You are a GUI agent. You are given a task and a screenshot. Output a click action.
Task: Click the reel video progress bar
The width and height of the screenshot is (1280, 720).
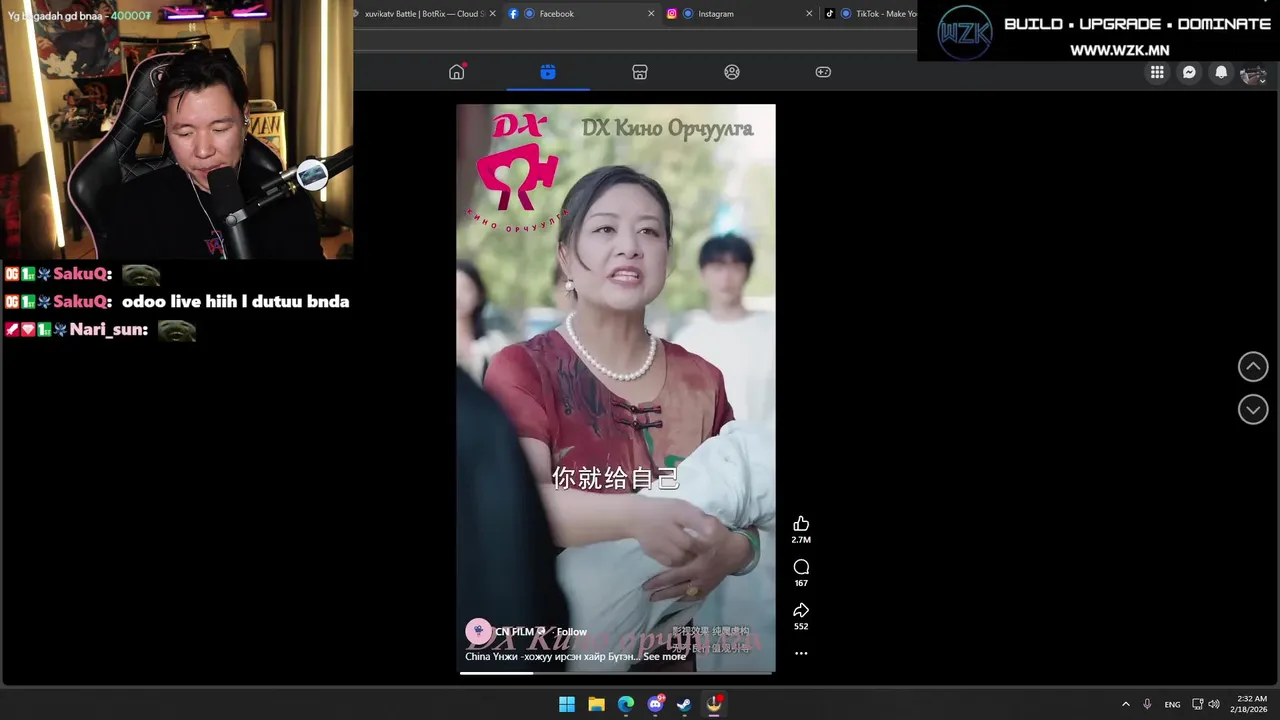(616, 673)
